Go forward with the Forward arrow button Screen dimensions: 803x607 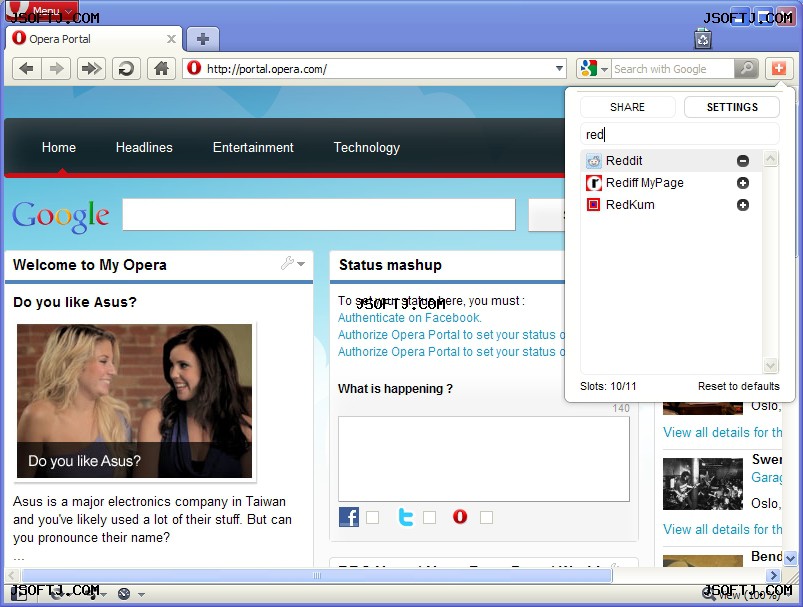coord(56,69)
